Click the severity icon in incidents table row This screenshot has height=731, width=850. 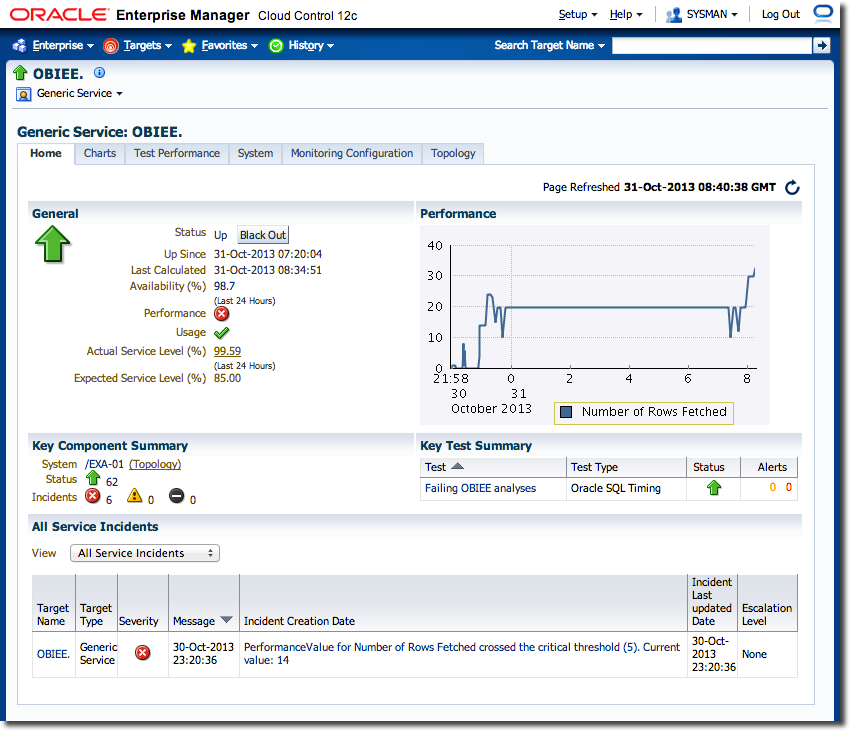click(x=143, y=653)
